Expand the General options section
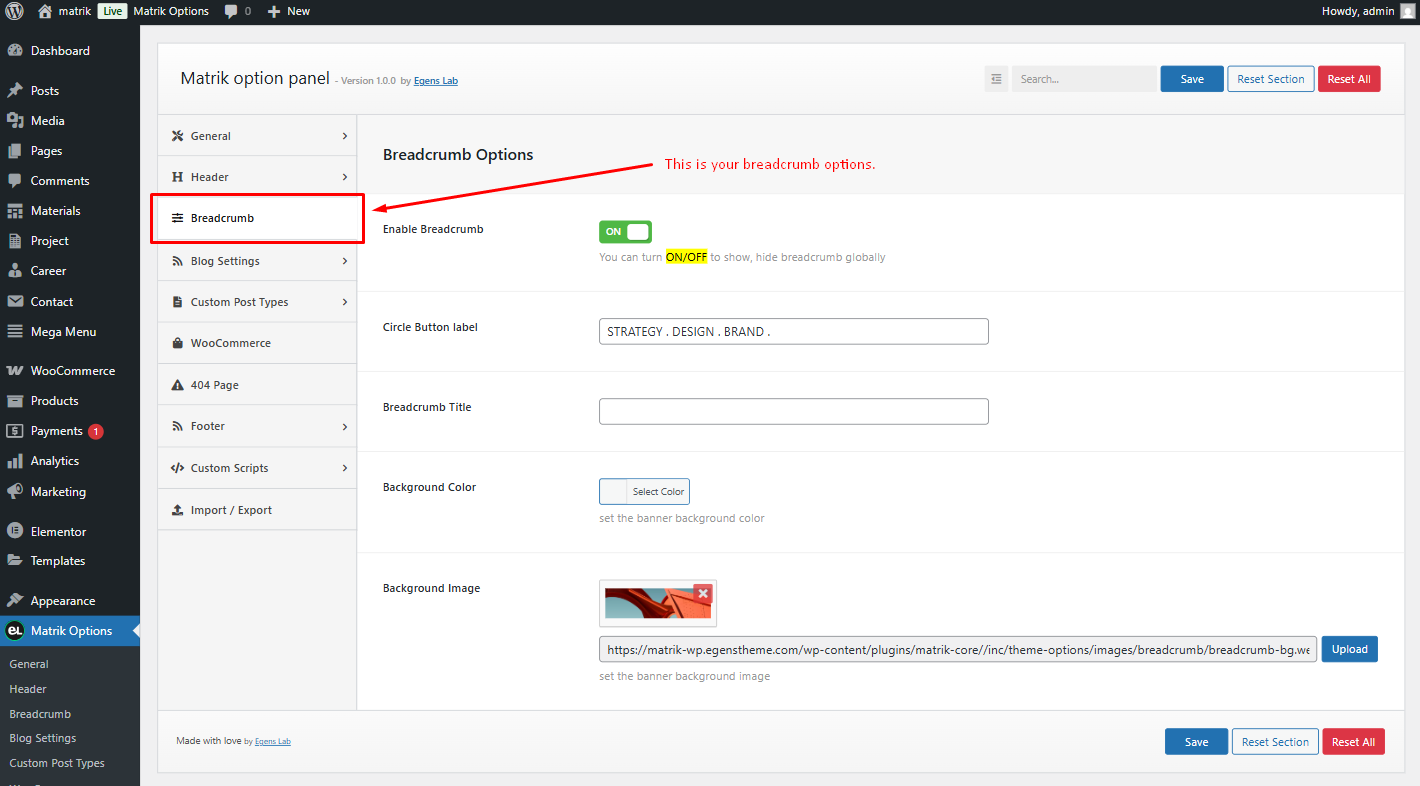Viewport: 1420px width, 786px height. 257,136
